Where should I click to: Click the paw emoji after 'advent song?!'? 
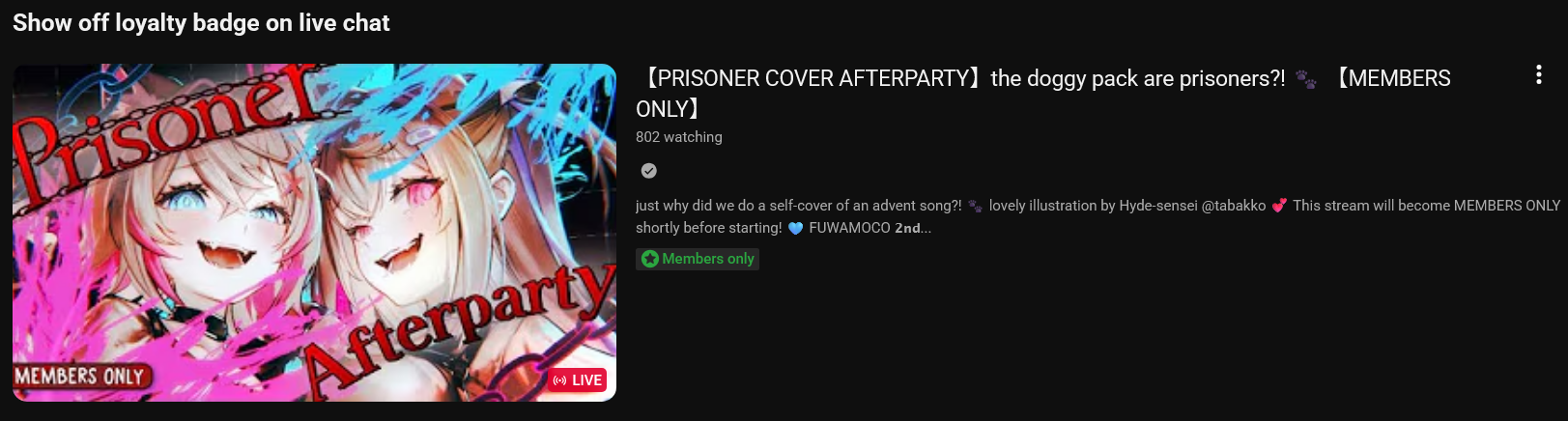(975, 206)
